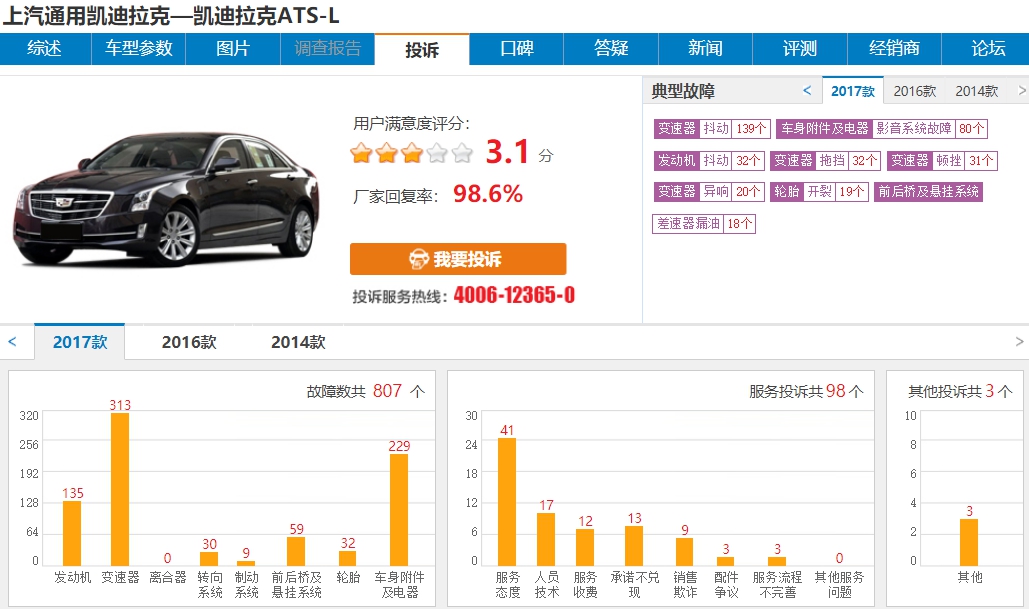Click the 承诺不兑现 bar showing 13
Image resolution: width=1029 pixels, height=609 pixels.
click(x=634, y=546)
